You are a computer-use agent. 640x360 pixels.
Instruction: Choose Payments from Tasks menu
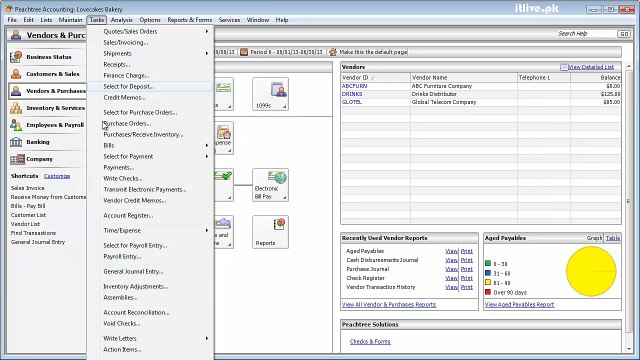click(118, 167)
